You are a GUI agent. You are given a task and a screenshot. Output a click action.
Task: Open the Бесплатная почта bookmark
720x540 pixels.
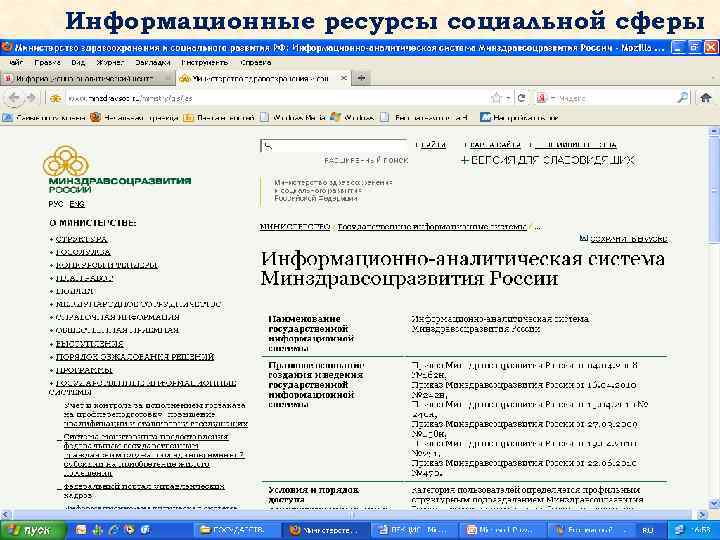[424, 118]
